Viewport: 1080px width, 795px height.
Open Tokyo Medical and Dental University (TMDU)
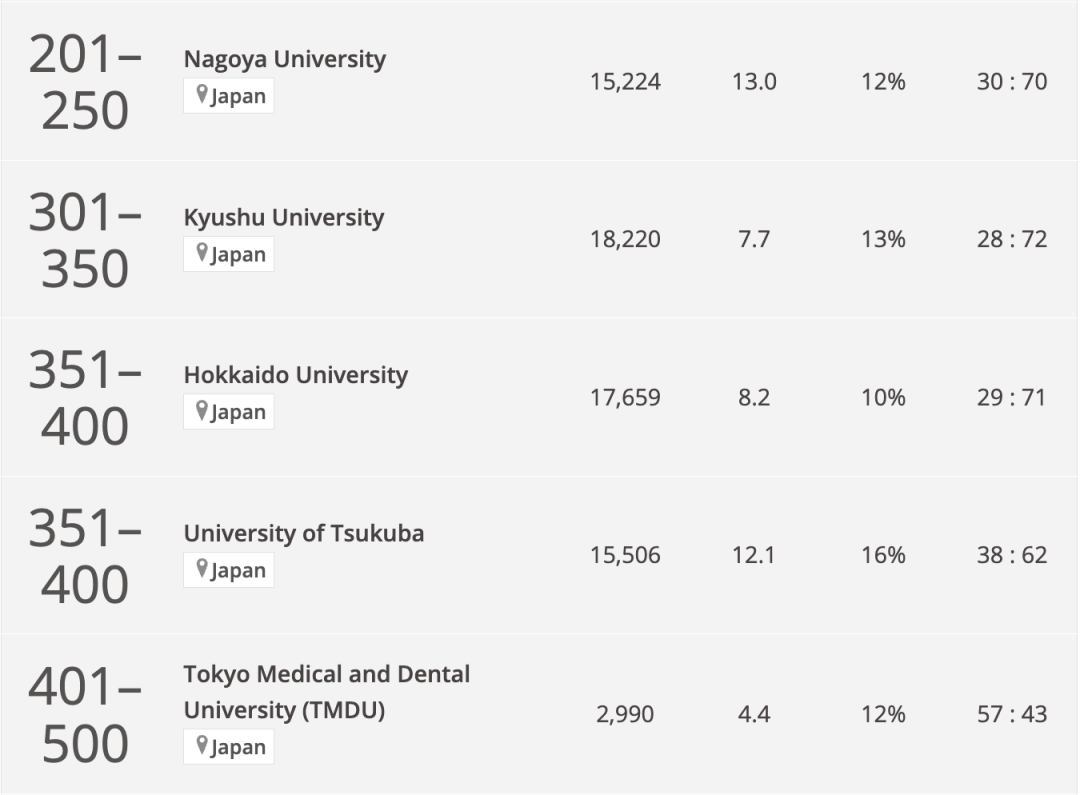click(x=326, y=692)
